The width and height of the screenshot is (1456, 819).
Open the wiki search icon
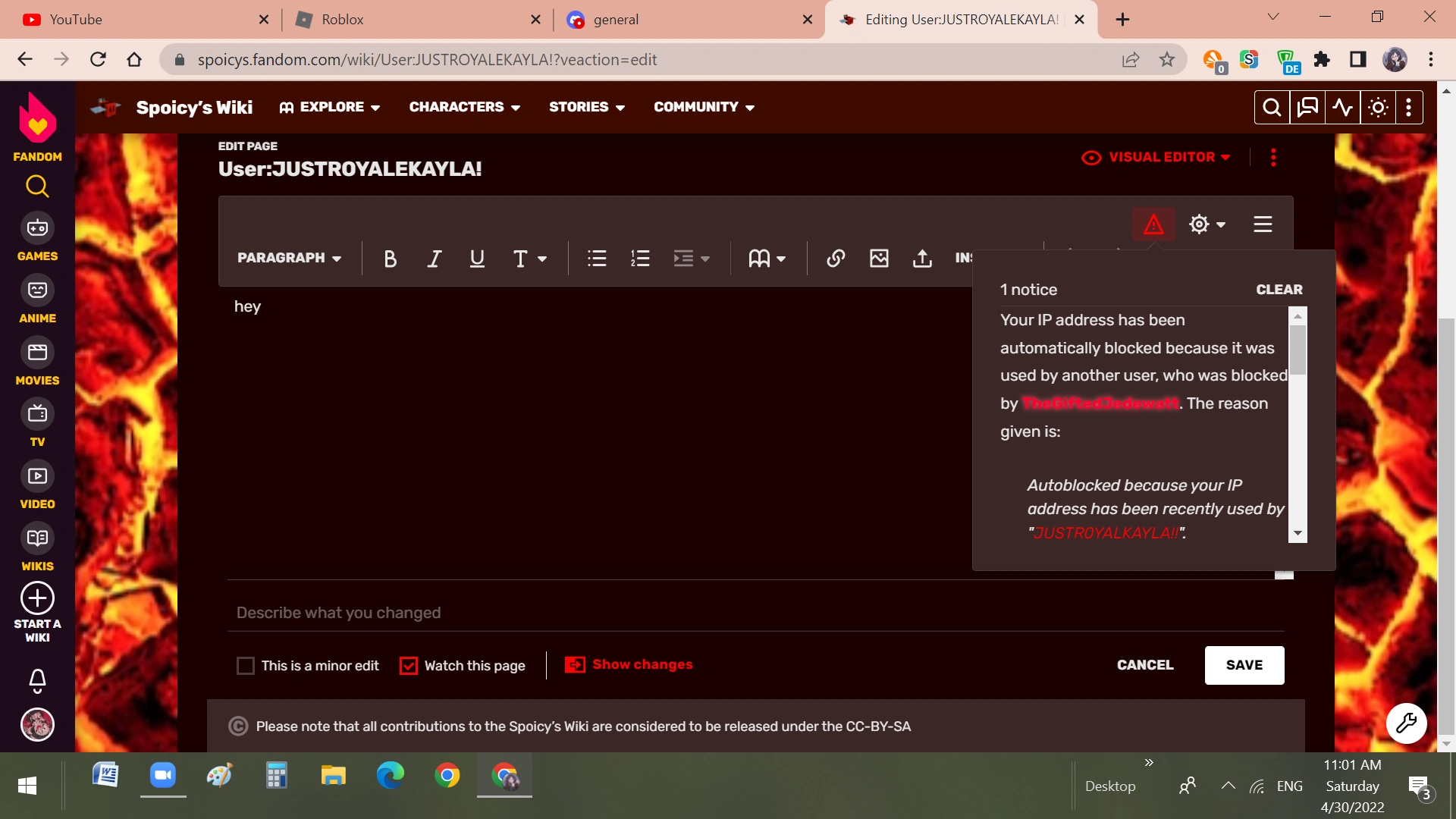click(x=1272, y=107)
